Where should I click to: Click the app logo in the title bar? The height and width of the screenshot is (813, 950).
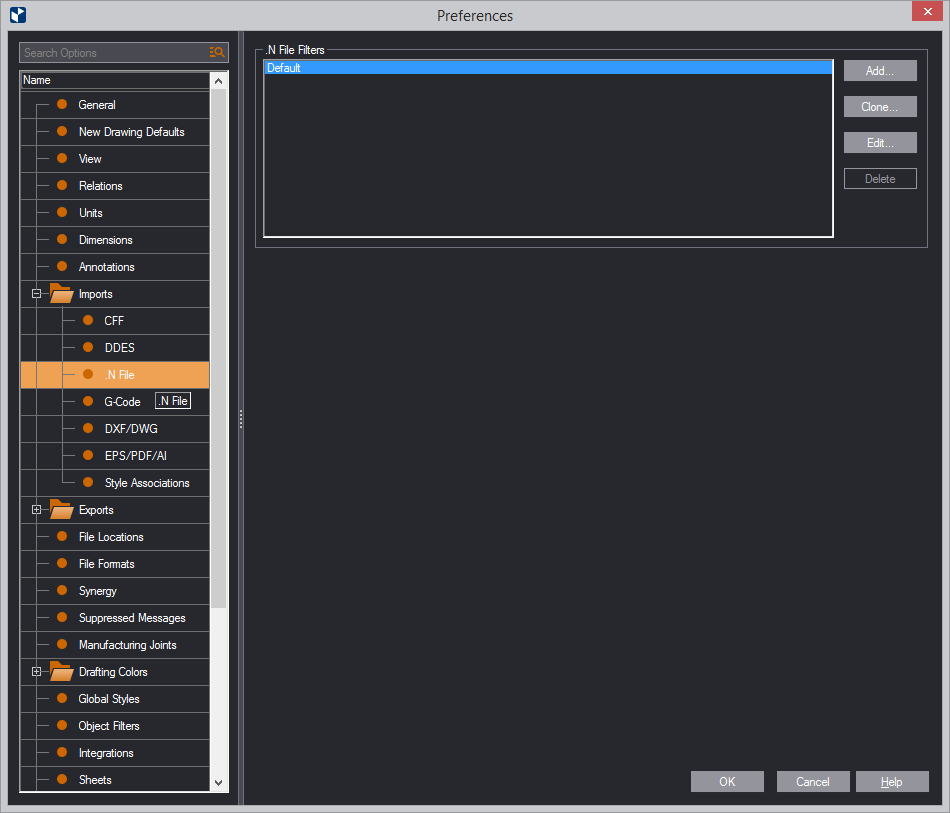point(18,15)
